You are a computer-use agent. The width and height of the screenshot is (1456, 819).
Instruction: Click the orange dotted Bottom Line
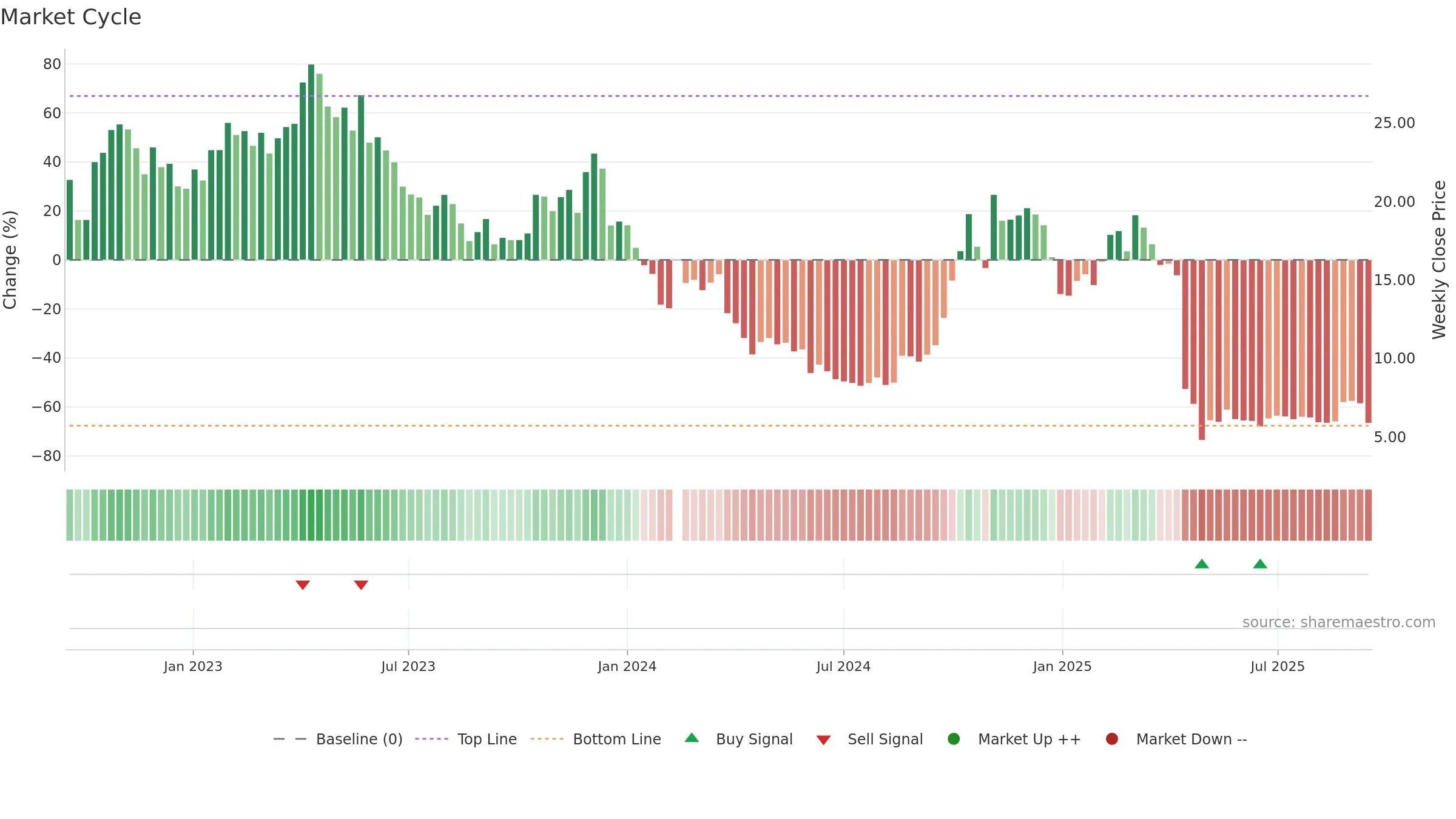[719, 426]
